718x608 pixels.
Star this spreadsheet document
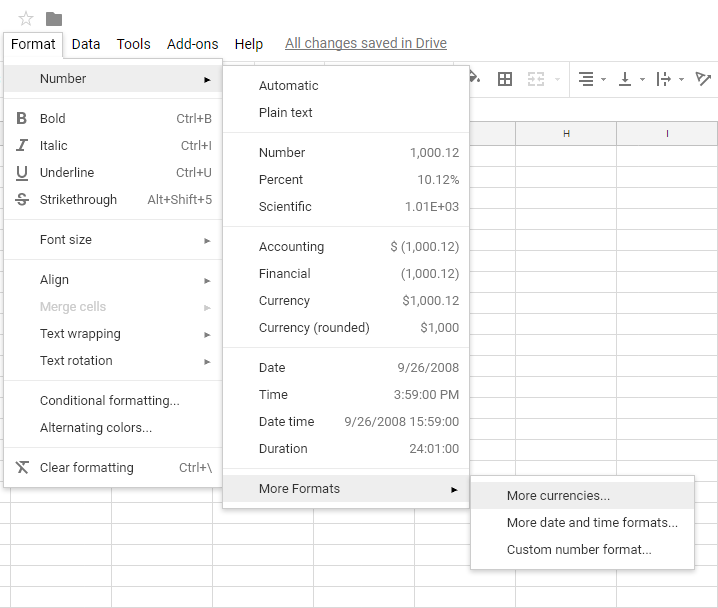point(26,19)
